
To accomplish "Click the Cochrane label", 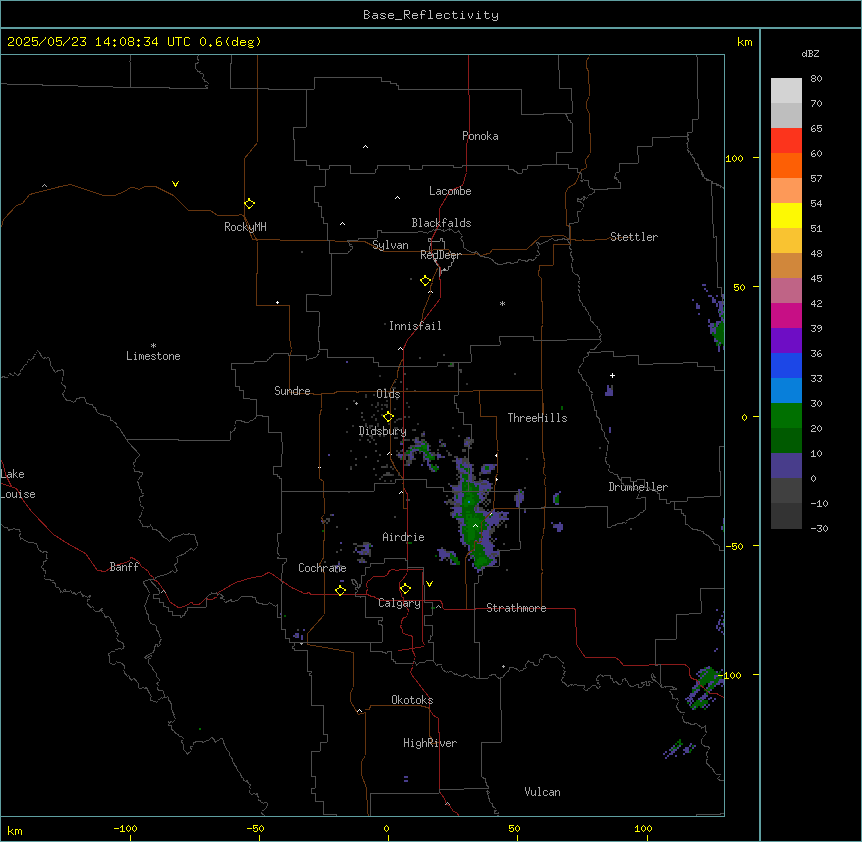I will click(x=322, y=568).
